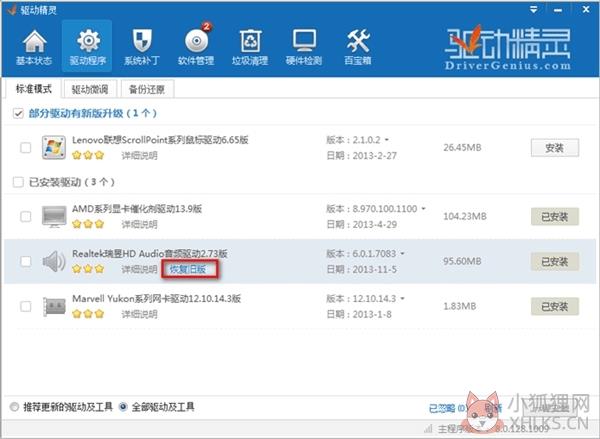Screen dimensions: 600x439
Task: Toggle the 已安装驱动 group checkbox
Action: click(x=18, y=182)
